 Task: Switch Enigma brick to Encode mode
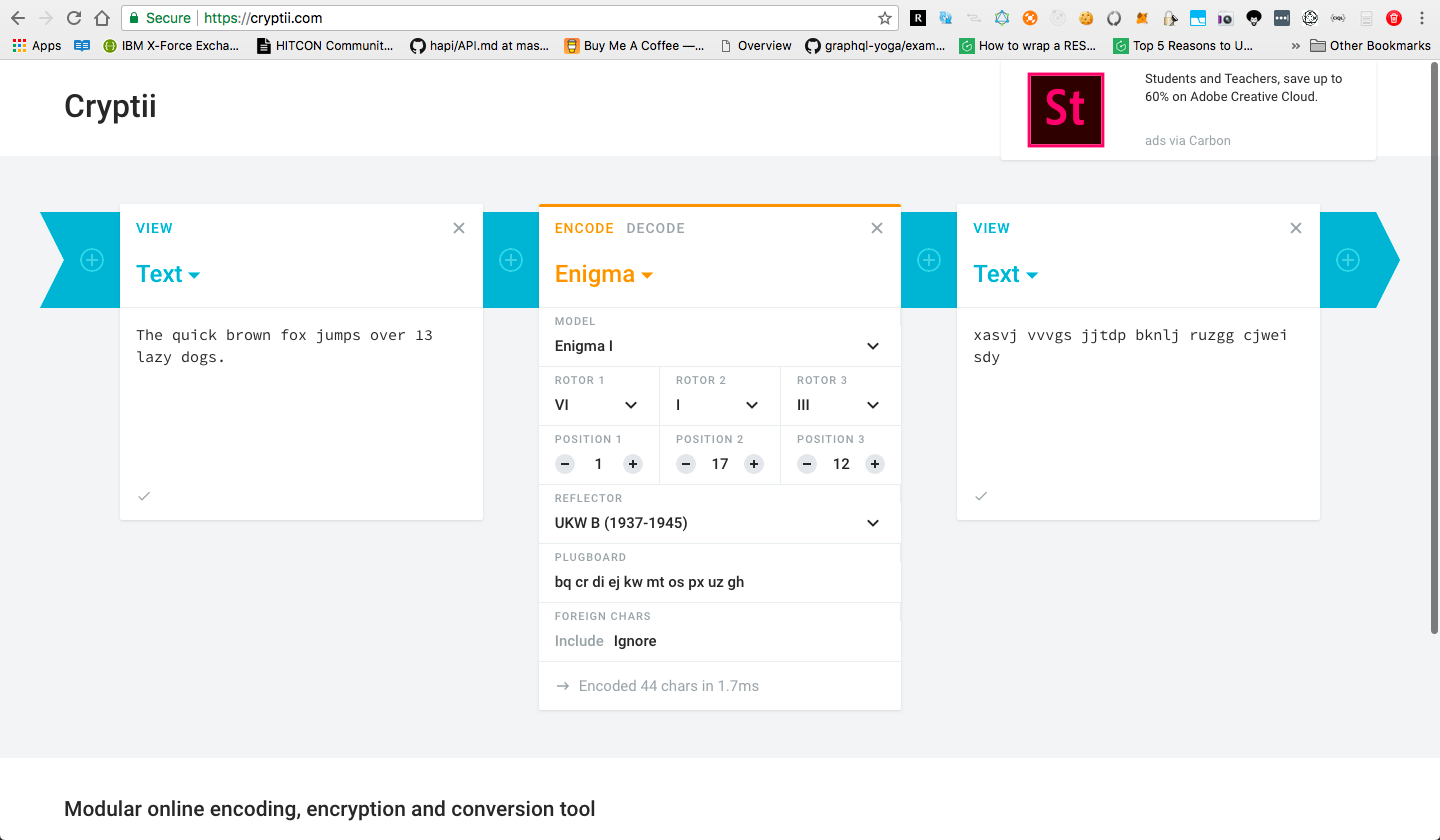pos(584,228)
